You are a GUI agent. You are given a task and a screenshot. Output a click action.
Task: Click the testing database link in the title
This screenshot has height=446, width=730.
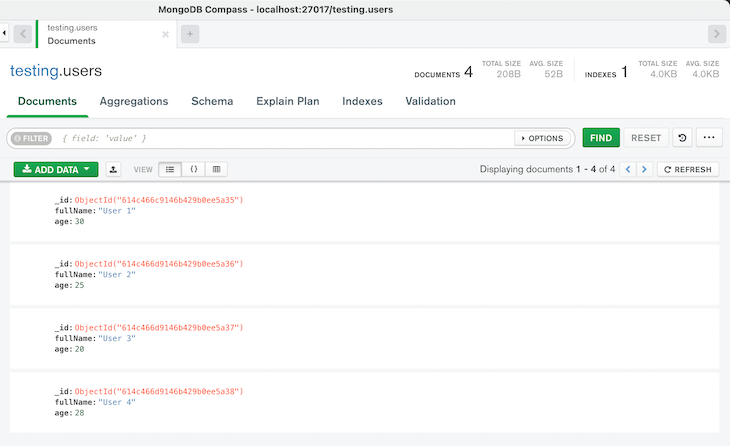tap(34, 71)
